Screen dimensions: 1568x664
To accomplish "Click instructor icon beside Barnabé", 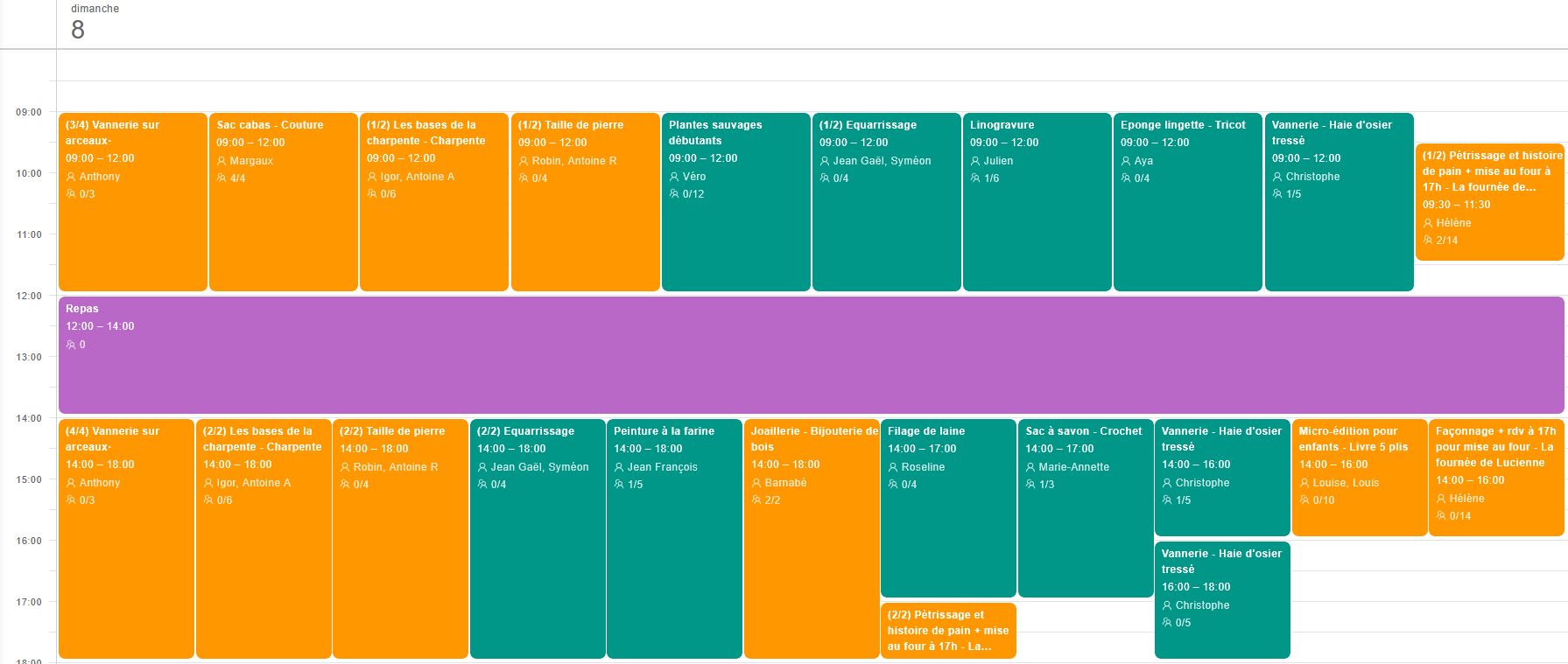I will tap(756, 483).
